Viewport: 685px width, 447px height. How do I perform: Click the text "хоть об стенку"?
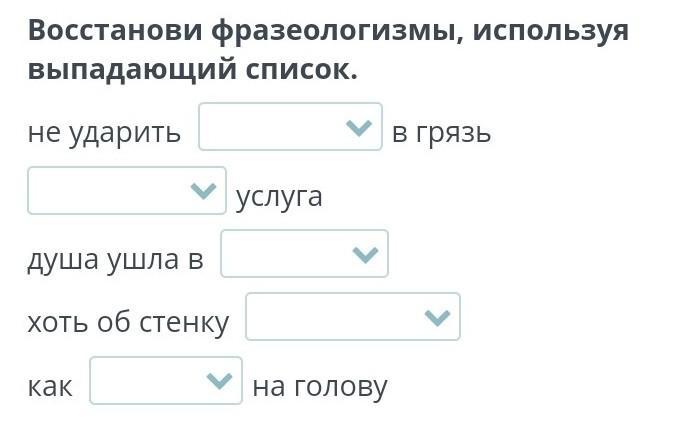pos(128,323)
